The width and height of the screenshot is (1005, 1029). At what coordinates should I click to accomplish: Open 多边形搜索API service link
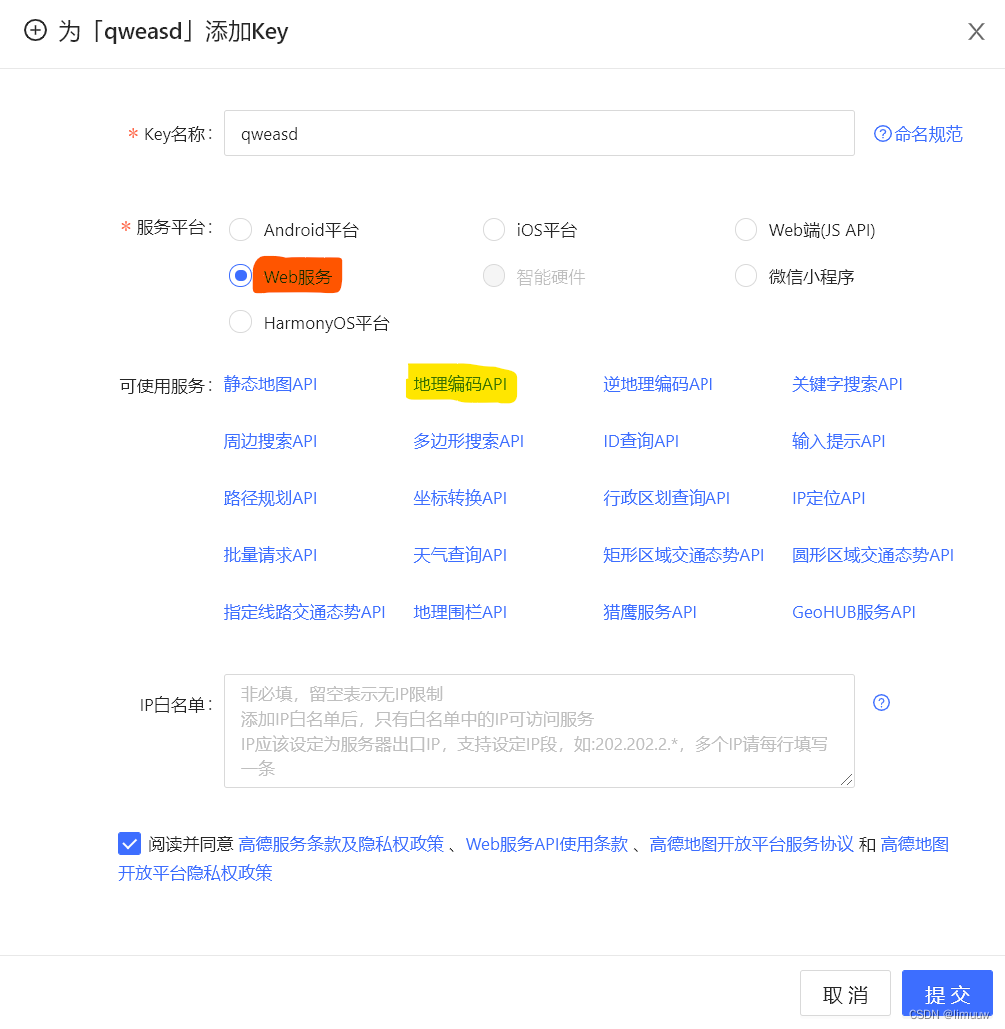point(469,441)
